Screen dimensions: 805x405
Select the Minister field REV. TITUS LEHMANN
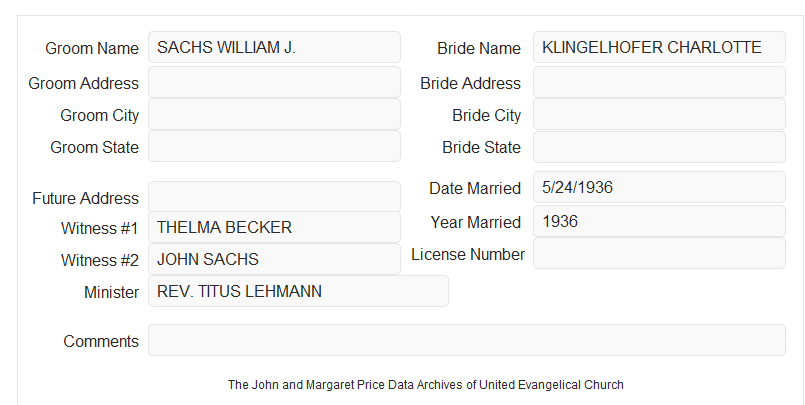[x=298, y=291]
